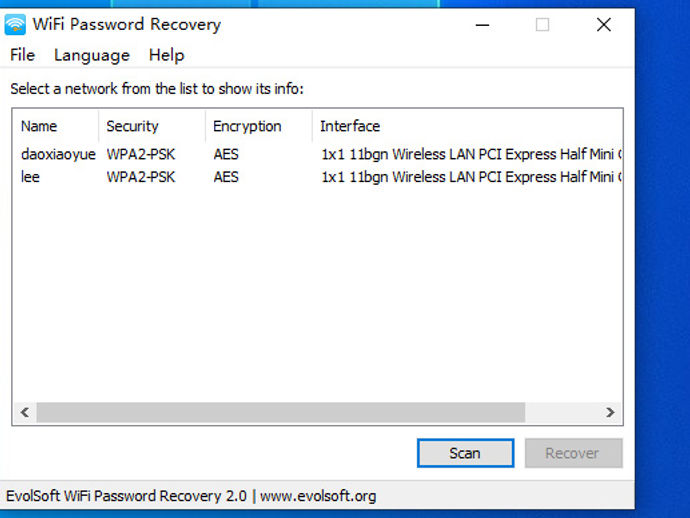Screen dimensions: 690x518
Task: Click the Recover button
Action: click(573, 453)
